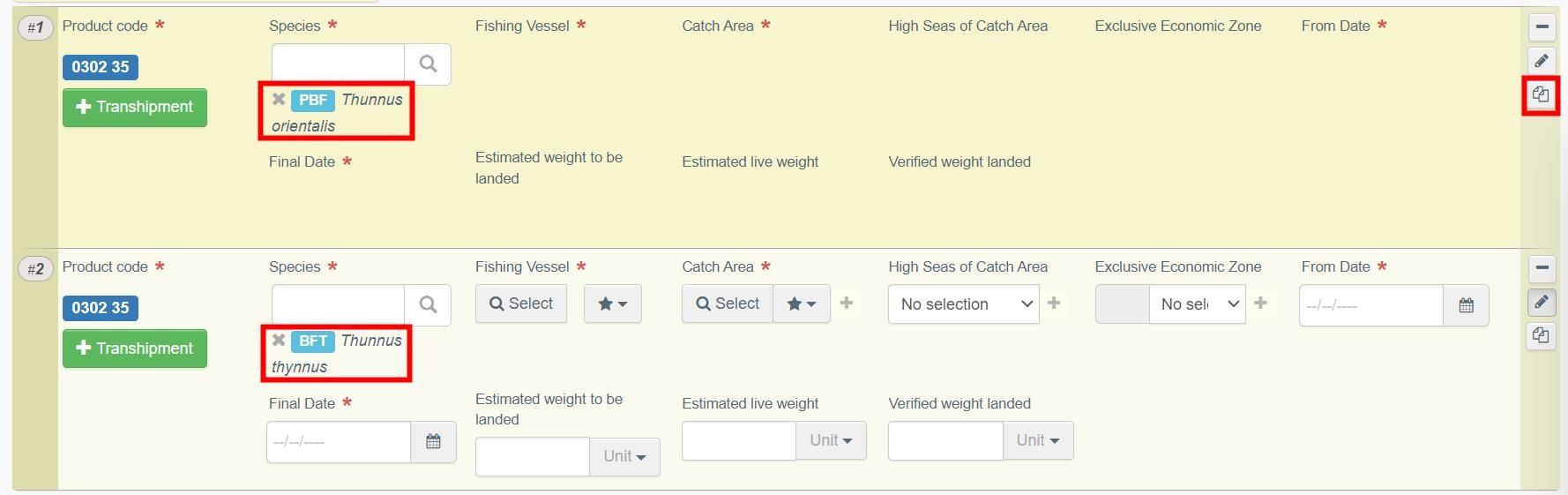
Task: Expand High Seas 'No selection' dropdown
Action: pyautogui.click(x=963, y=304)
